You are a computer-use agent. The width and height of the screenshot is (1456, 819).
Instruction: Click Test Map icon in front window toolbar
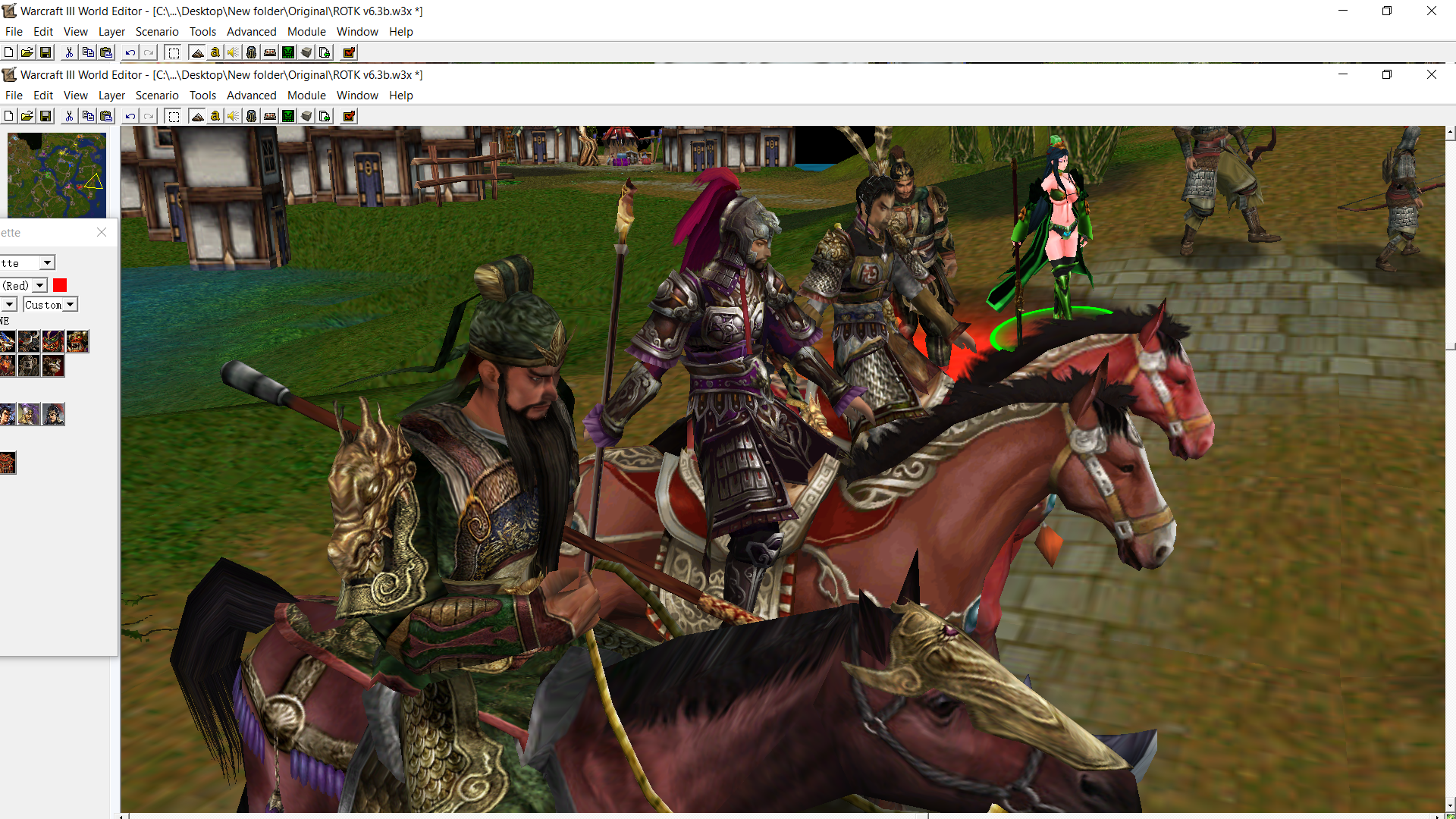pos(349,116)
